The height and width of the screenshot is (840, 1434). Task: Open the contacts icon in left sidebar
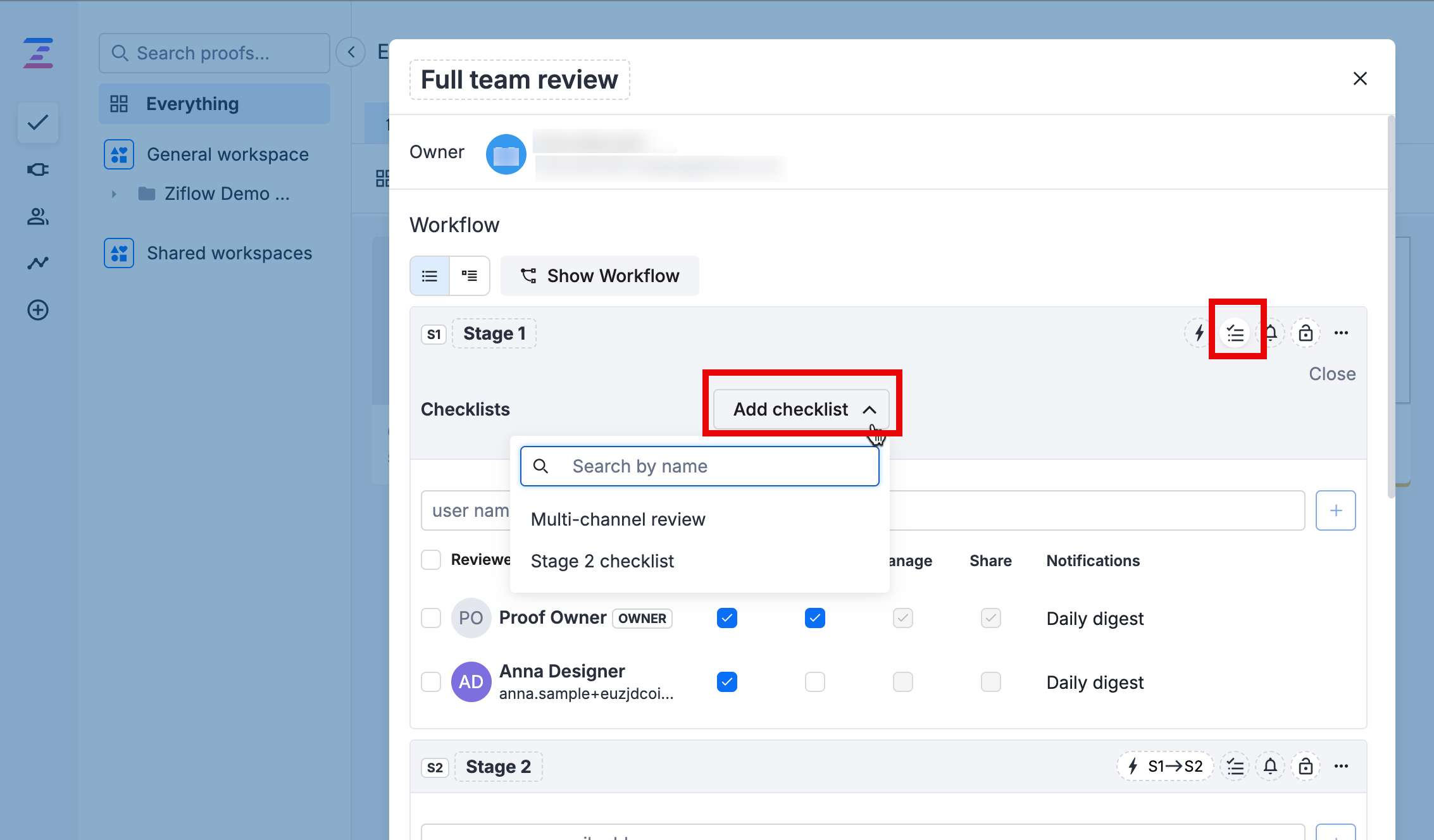coord(38,217)
